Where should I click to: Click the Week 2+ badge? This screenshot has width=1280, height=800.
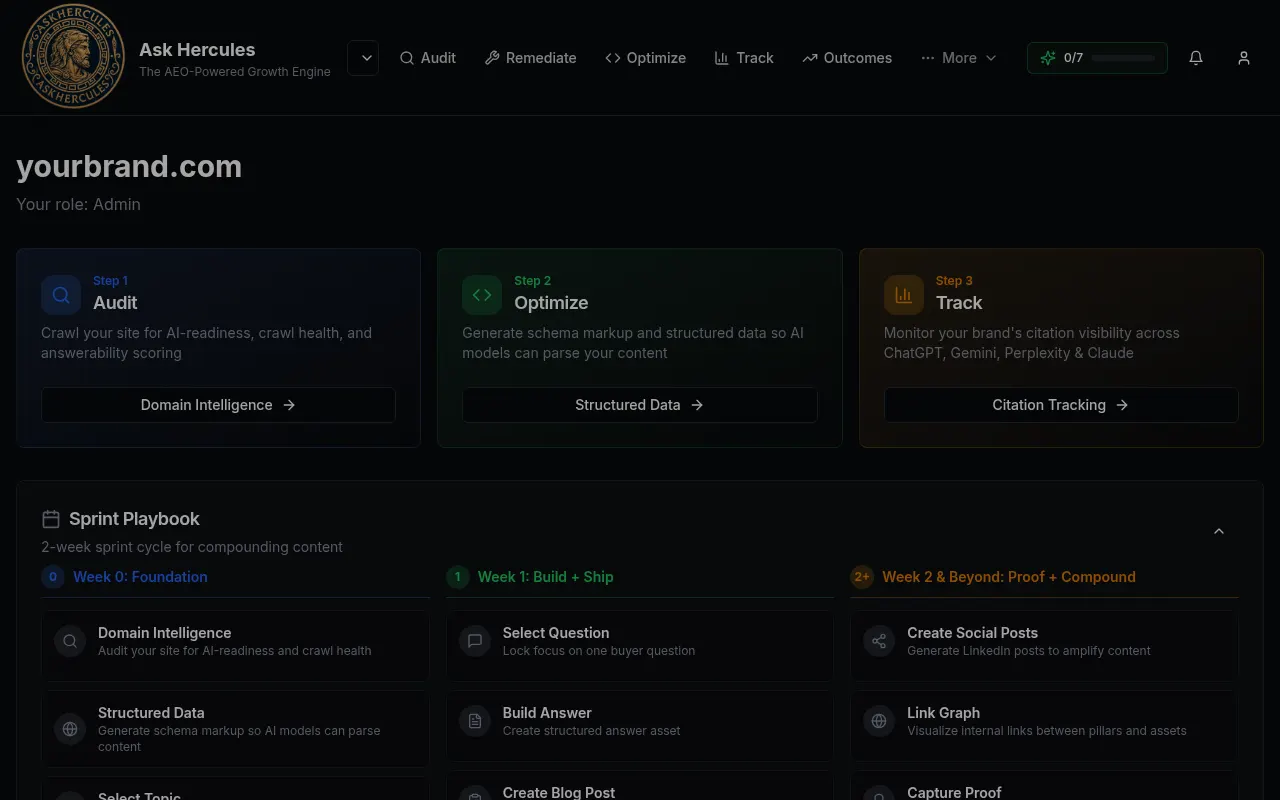click(x=862, y=577)
